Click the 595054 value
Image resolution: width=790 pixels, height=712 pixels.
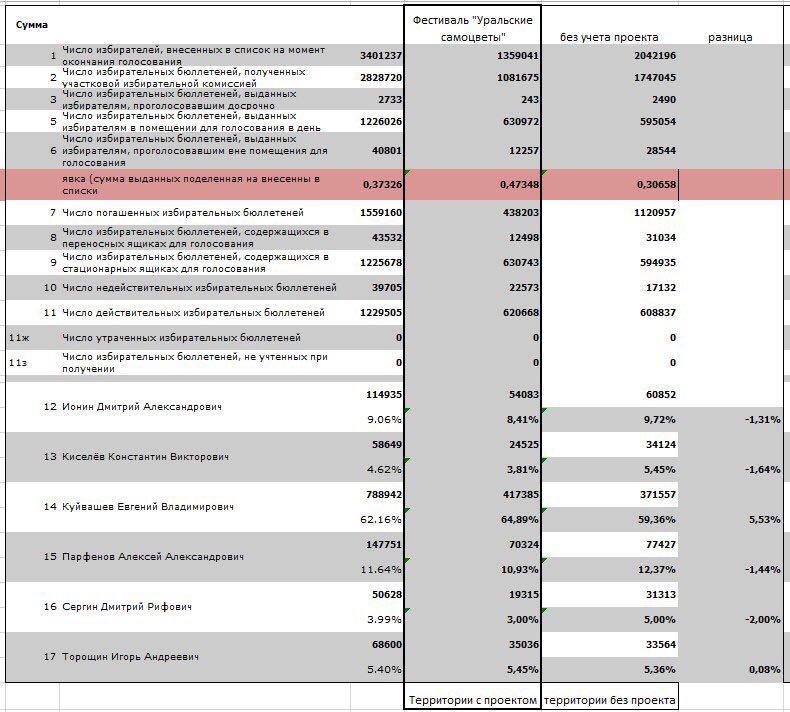pos(658,121)
